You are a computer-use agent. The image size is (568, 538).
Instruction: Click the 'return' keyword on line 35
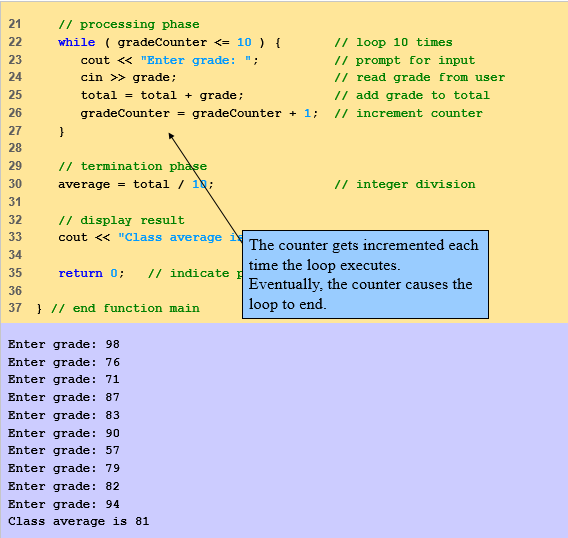click(x=80, y=273)
